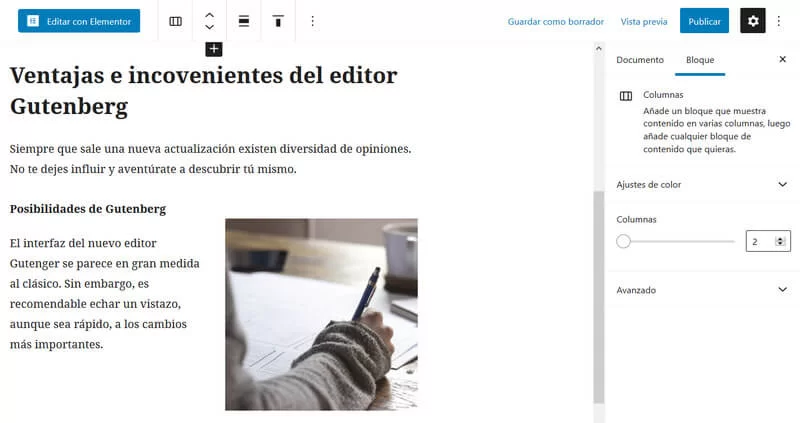Click the heading 'Ventajas e incovenientes del editor Gutenberg'
The width and height of the screenshot is (800, 423).
click(204, 91)
